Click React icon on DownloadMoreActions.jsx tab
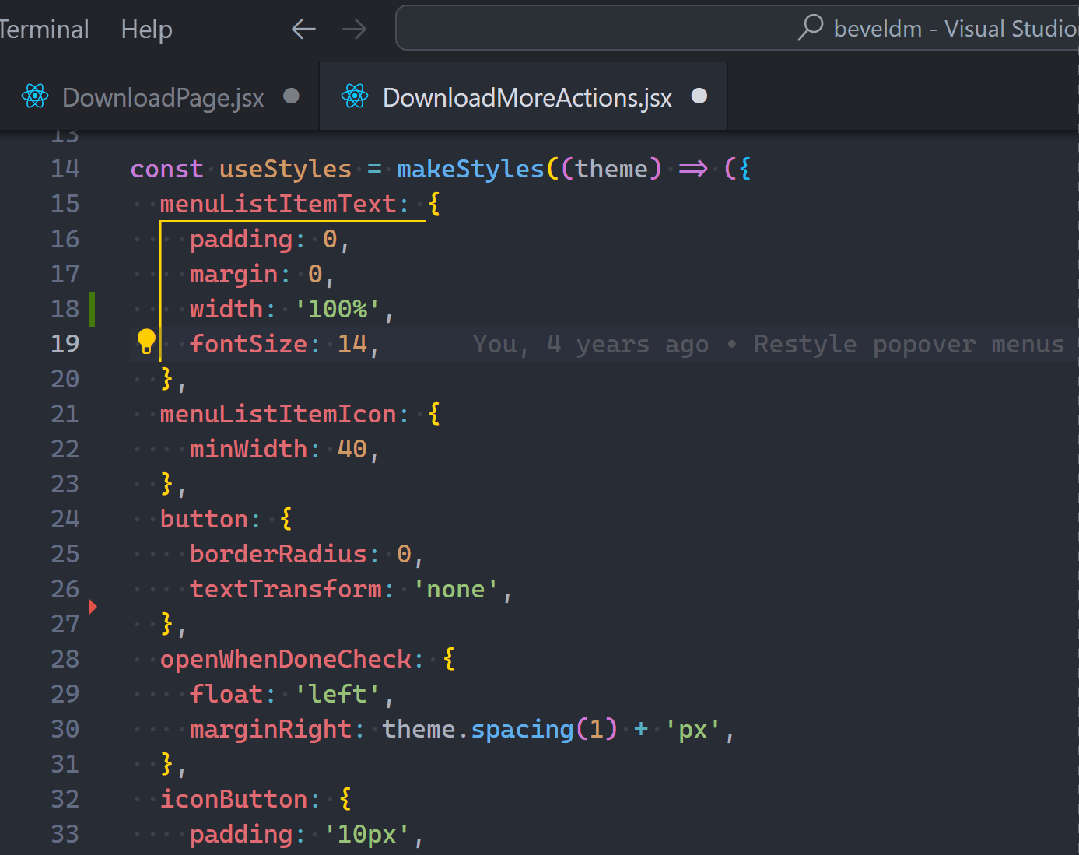The width and height of the screenshot is (1079, 855). click(355, 97)
